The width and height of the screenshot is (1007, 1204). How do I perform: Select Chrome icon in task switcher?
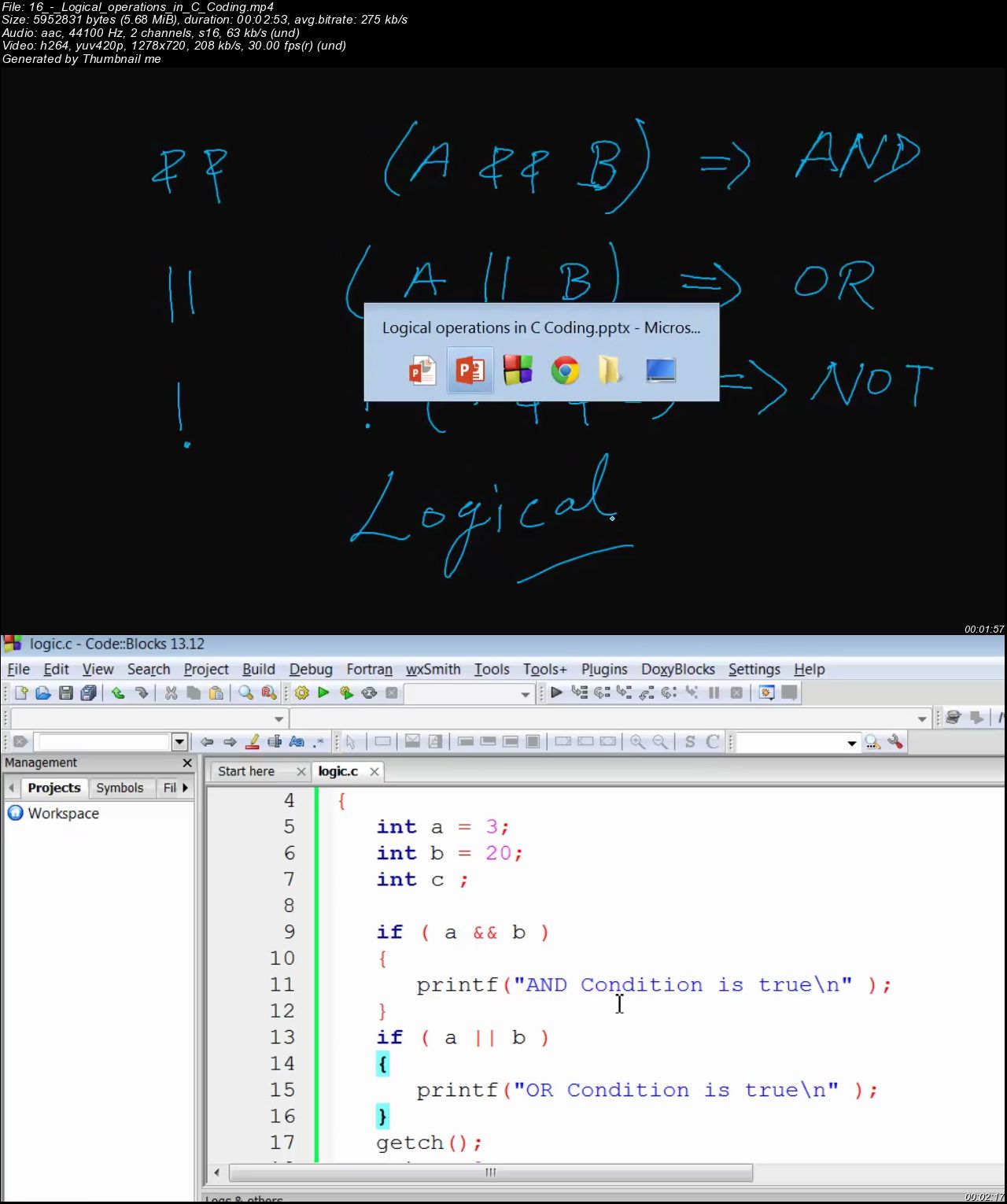tap(565, 370)
